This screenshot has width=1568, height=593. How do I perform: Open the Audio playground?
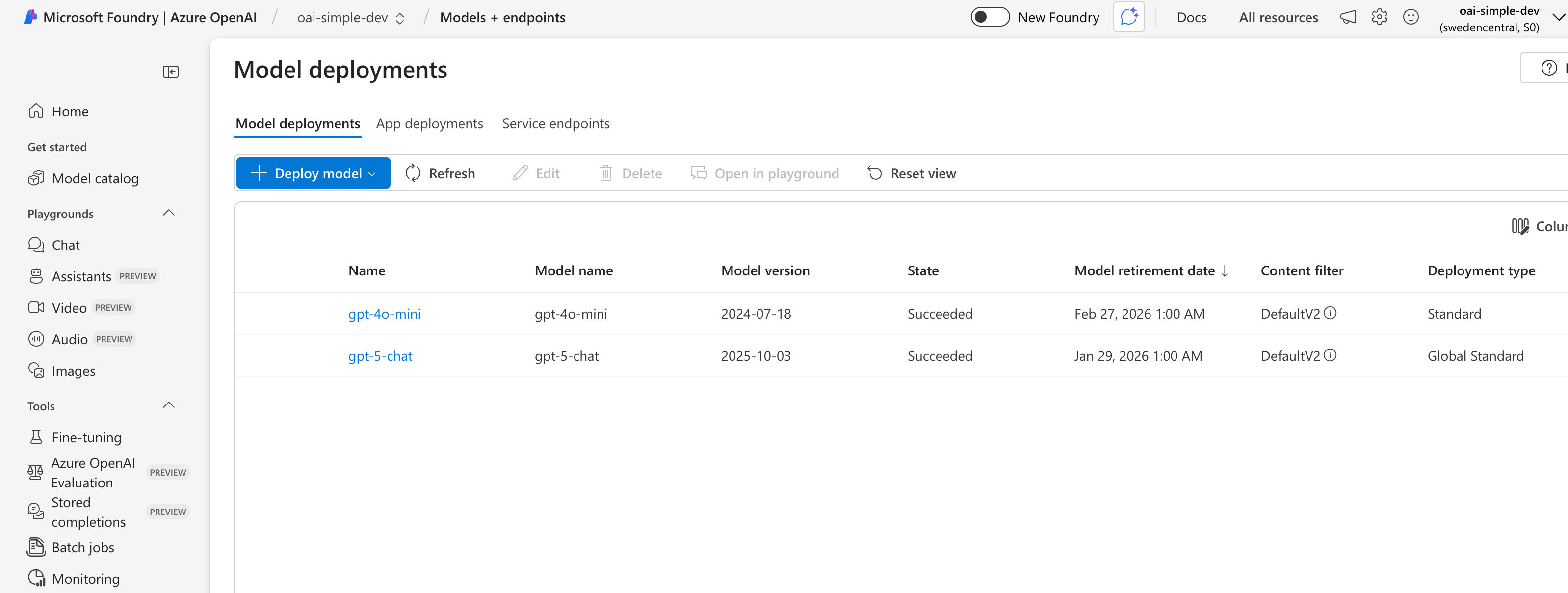(x=81, y=339)
